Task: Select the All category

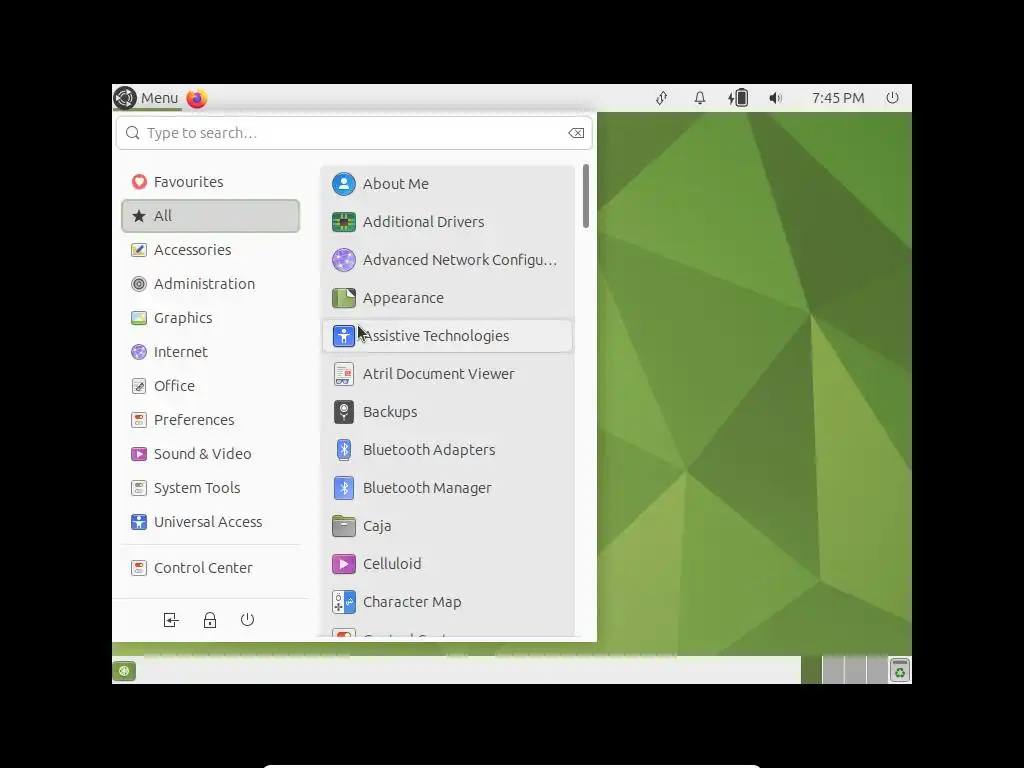Action: 210,216
